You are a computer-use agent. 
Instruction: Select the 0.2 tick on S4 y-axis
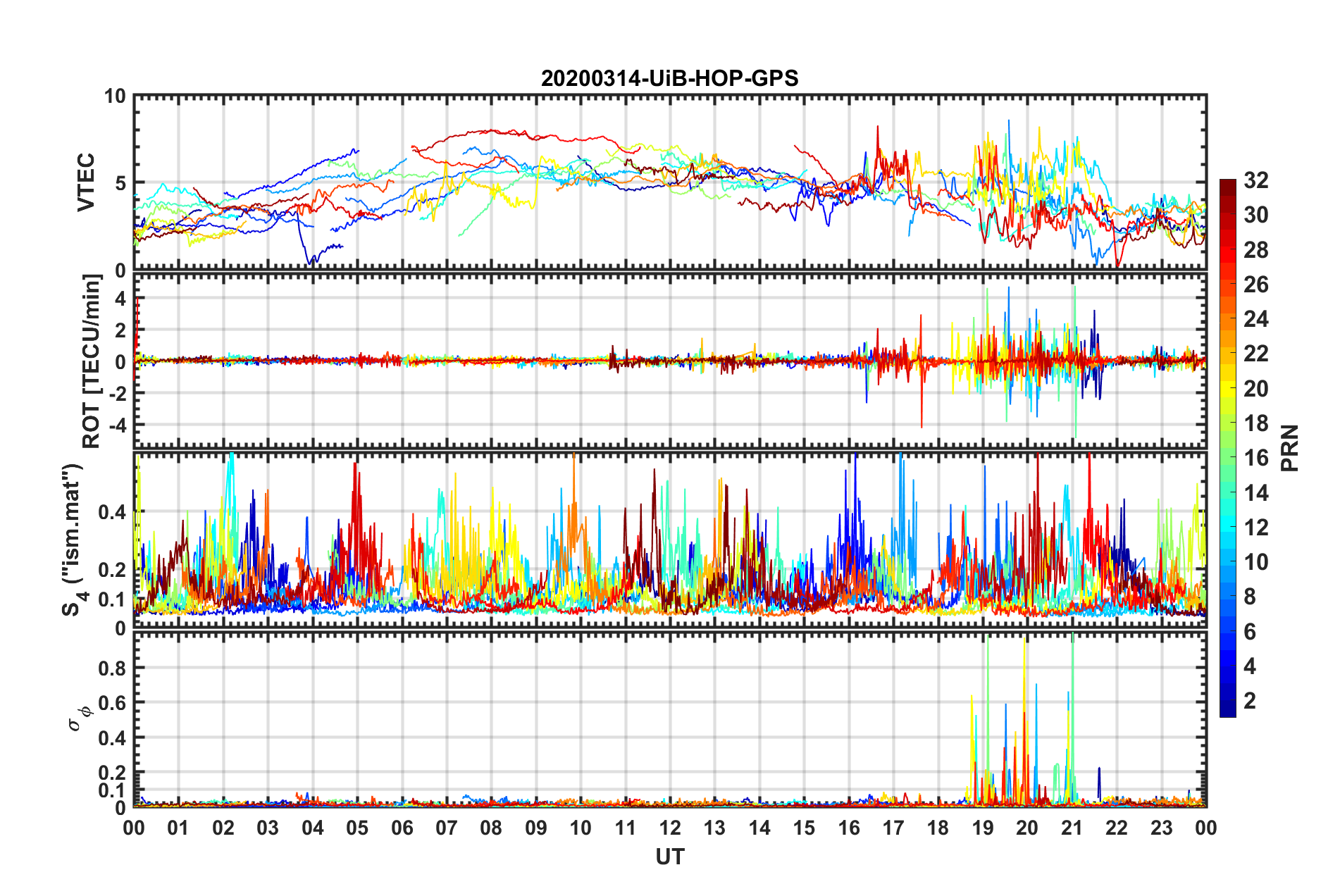point(112,570)
